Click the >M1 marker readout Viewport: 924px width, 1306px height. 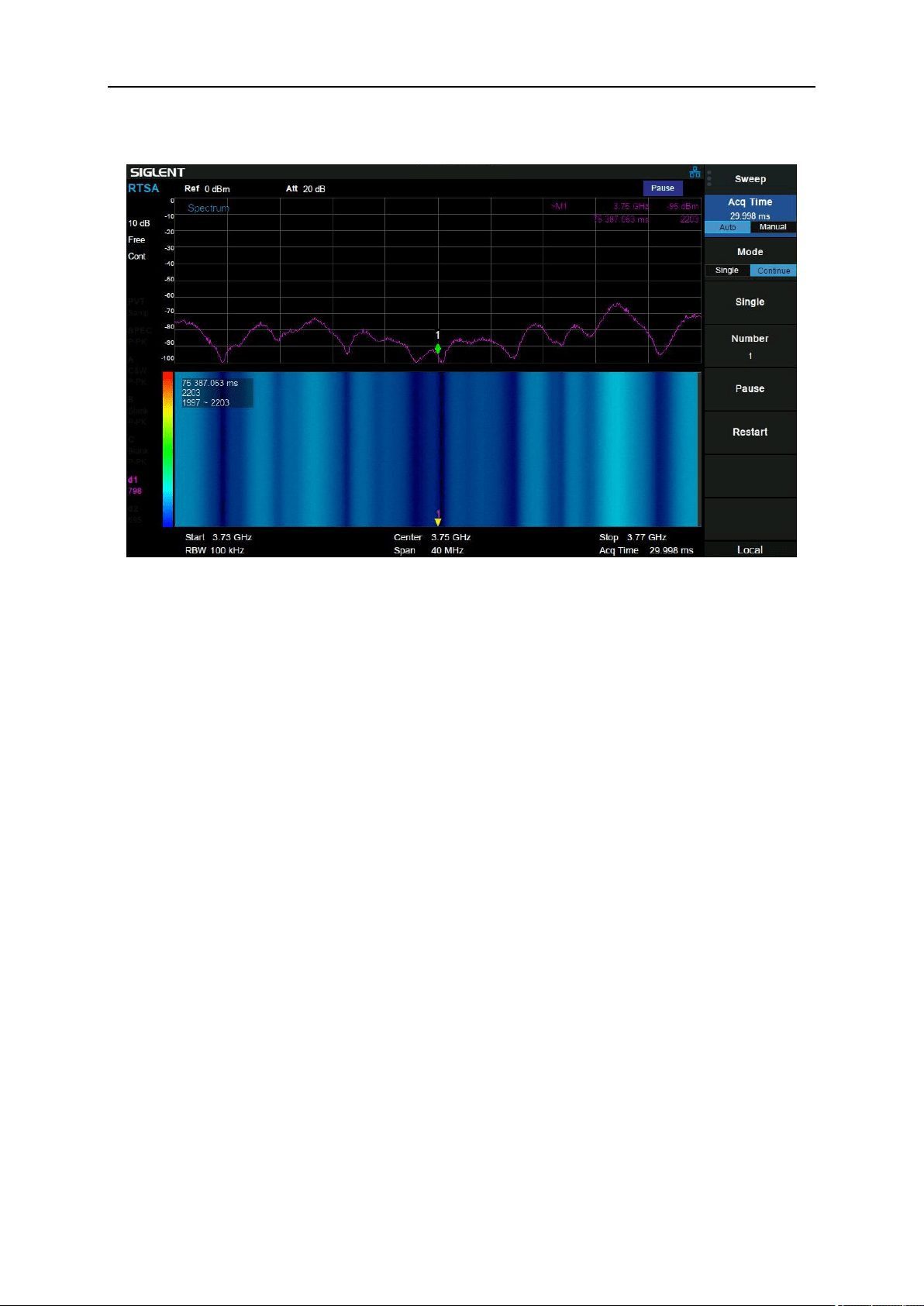tap(559, 206)
